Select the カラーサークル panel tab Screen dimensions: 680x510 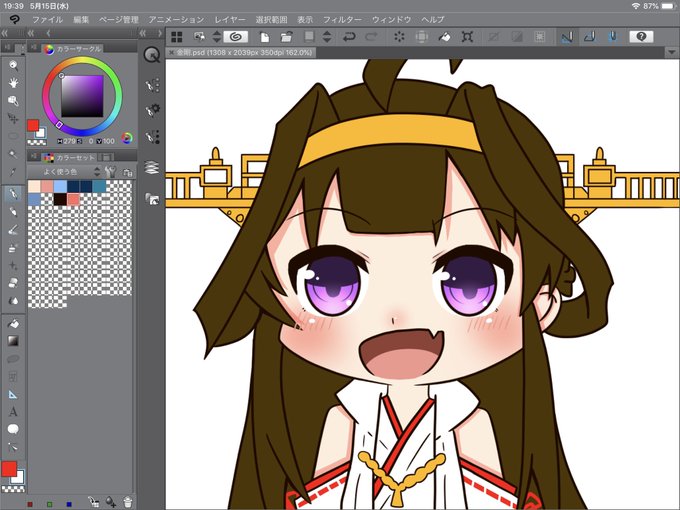(72, 49)
